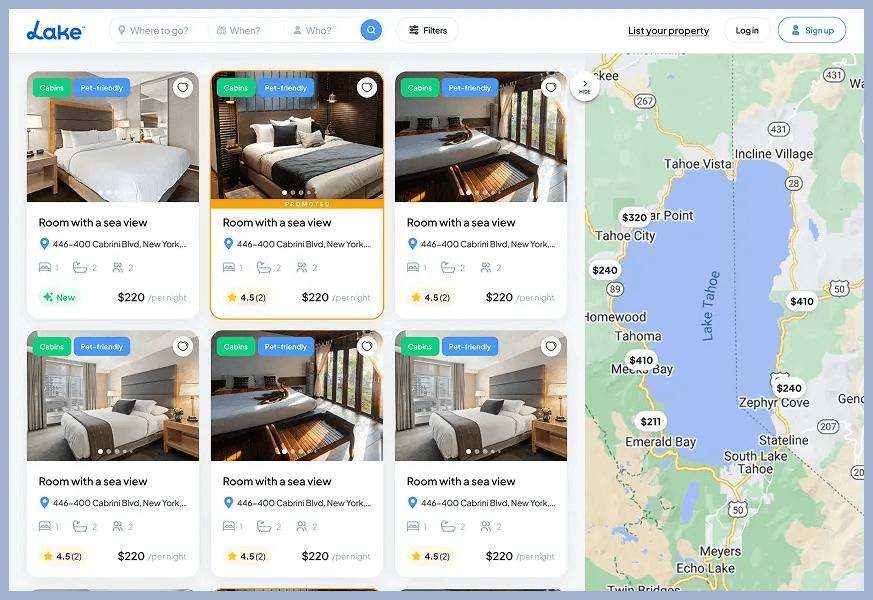Click the Cabins tag on first listing
Image resolution: width=873 pixels, height=600 pixels.
(52, 88)
